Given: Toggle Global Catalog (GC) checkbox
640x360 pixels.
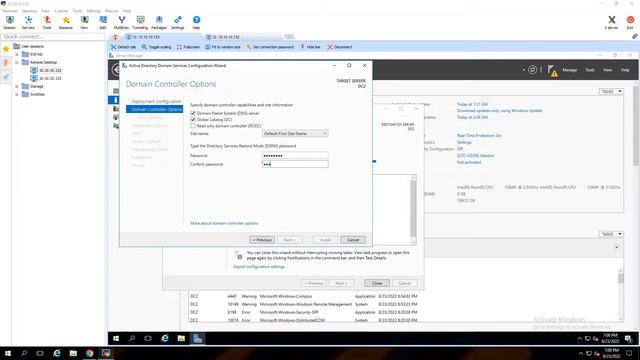Looking at the screenshot, I should pos(193,120).
